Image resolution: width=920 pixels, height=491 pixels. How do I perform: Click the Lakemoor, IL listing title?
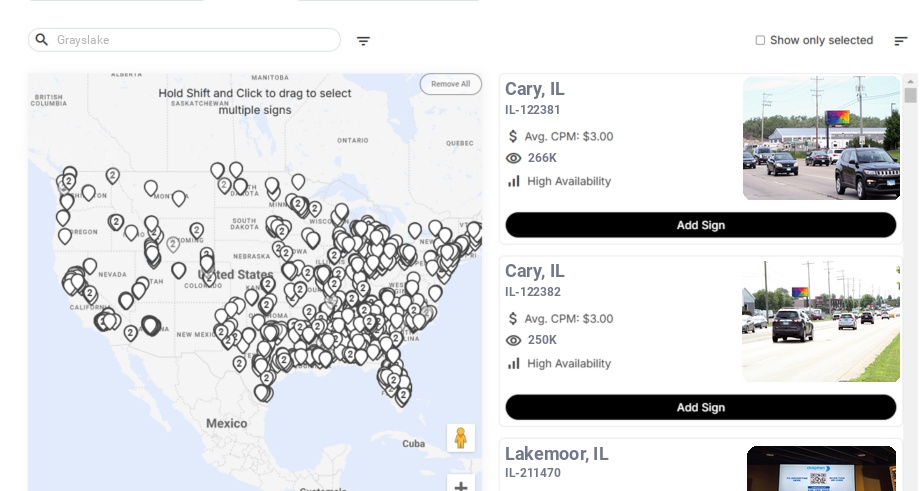coord(556,453)
